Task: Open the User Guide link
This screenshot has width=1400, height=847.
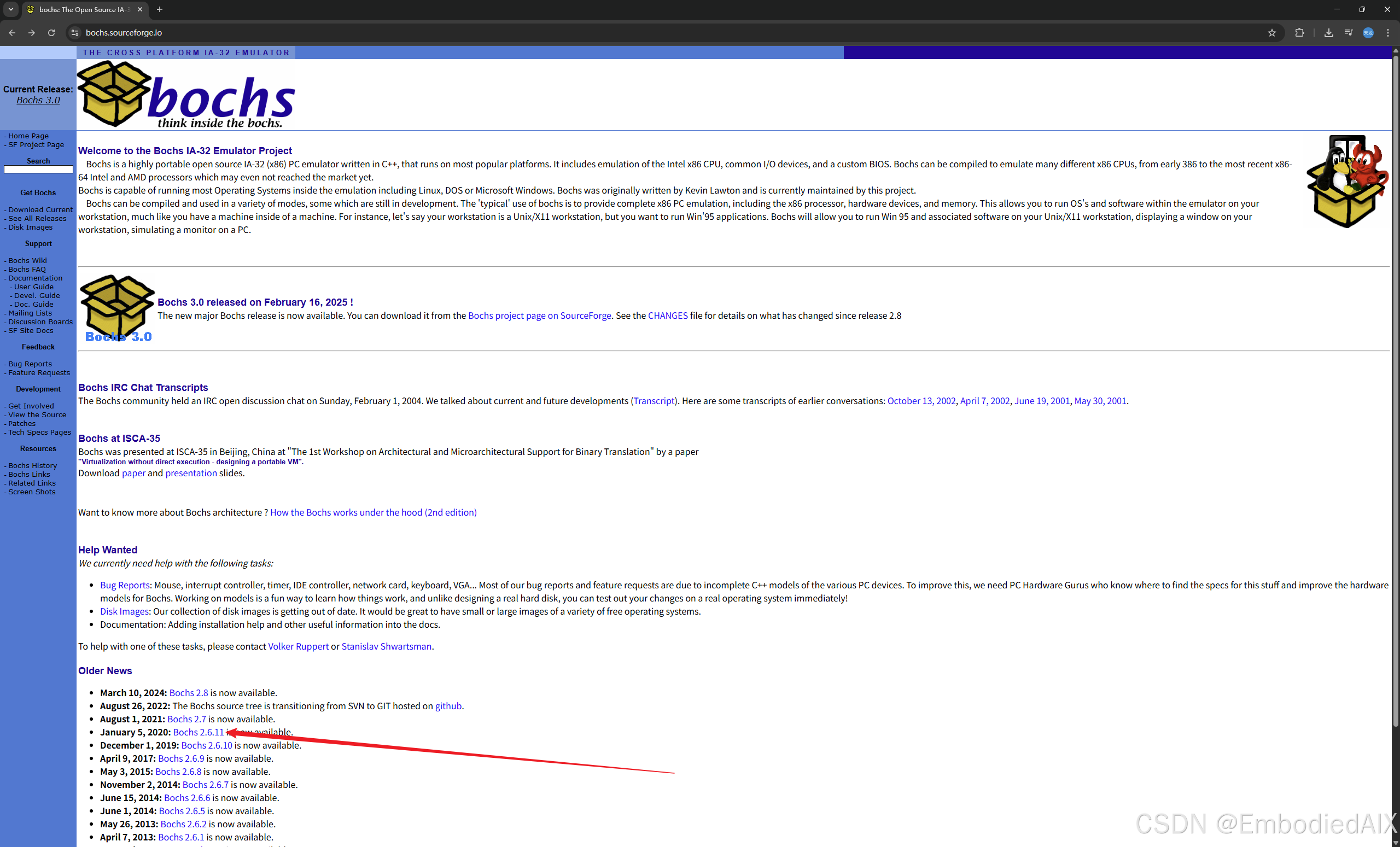Action: 33,287
